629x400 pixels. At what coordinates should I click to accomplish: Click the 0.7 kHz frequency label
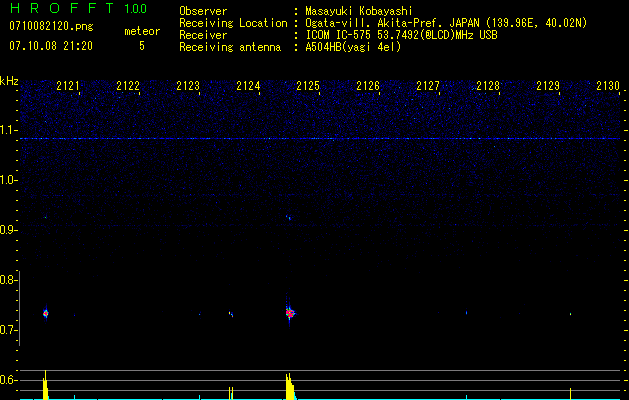8,330
